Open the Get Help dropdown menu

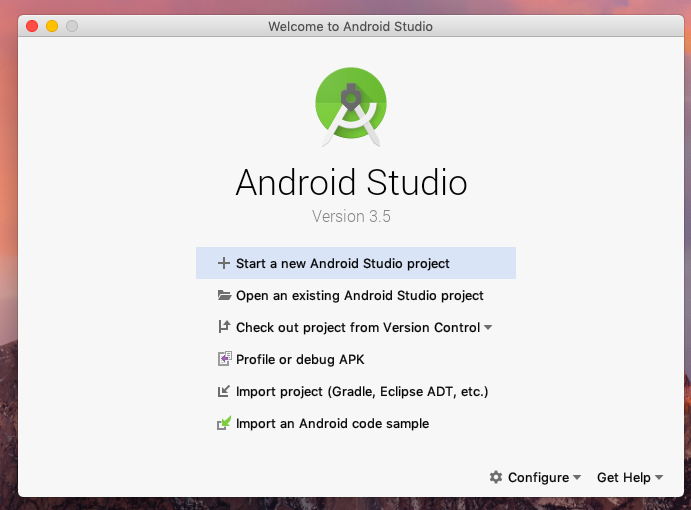[630, 477]
